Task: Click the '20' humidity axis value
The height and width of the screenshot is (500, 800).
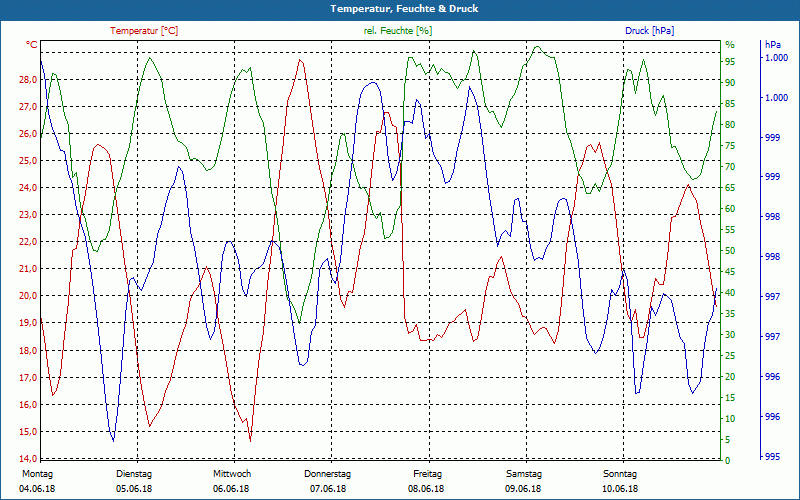Action: click(730, 377)
